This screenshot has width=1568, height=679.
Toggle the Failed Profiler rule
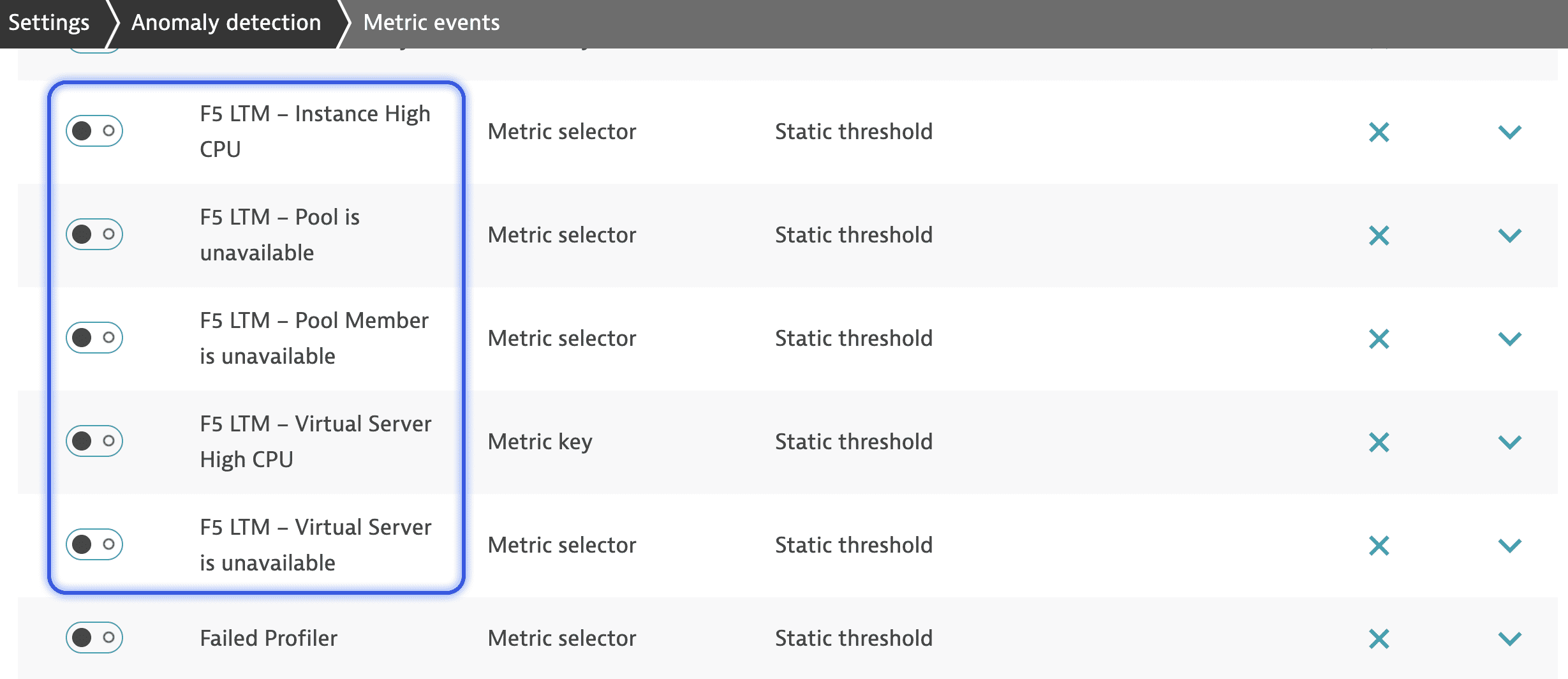[x=94, y=638]
